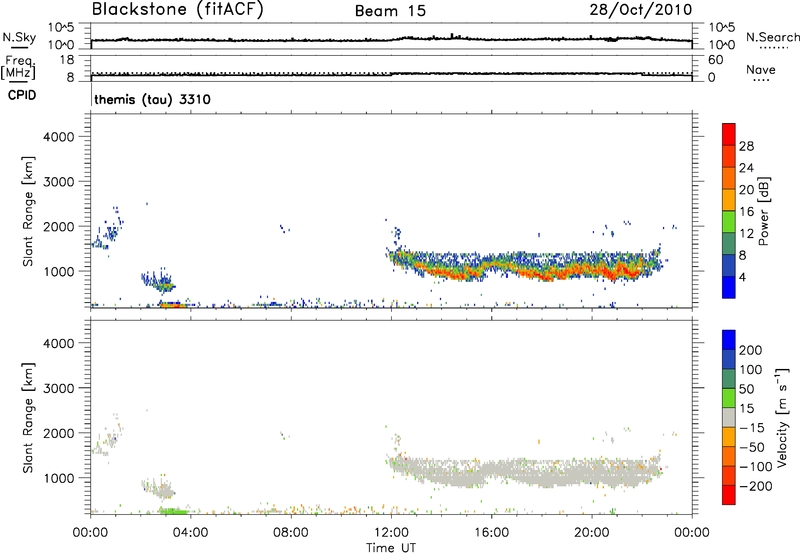Select the 'Beam 15' label
This screenshot has width=800, height=554.
[390, 11]
